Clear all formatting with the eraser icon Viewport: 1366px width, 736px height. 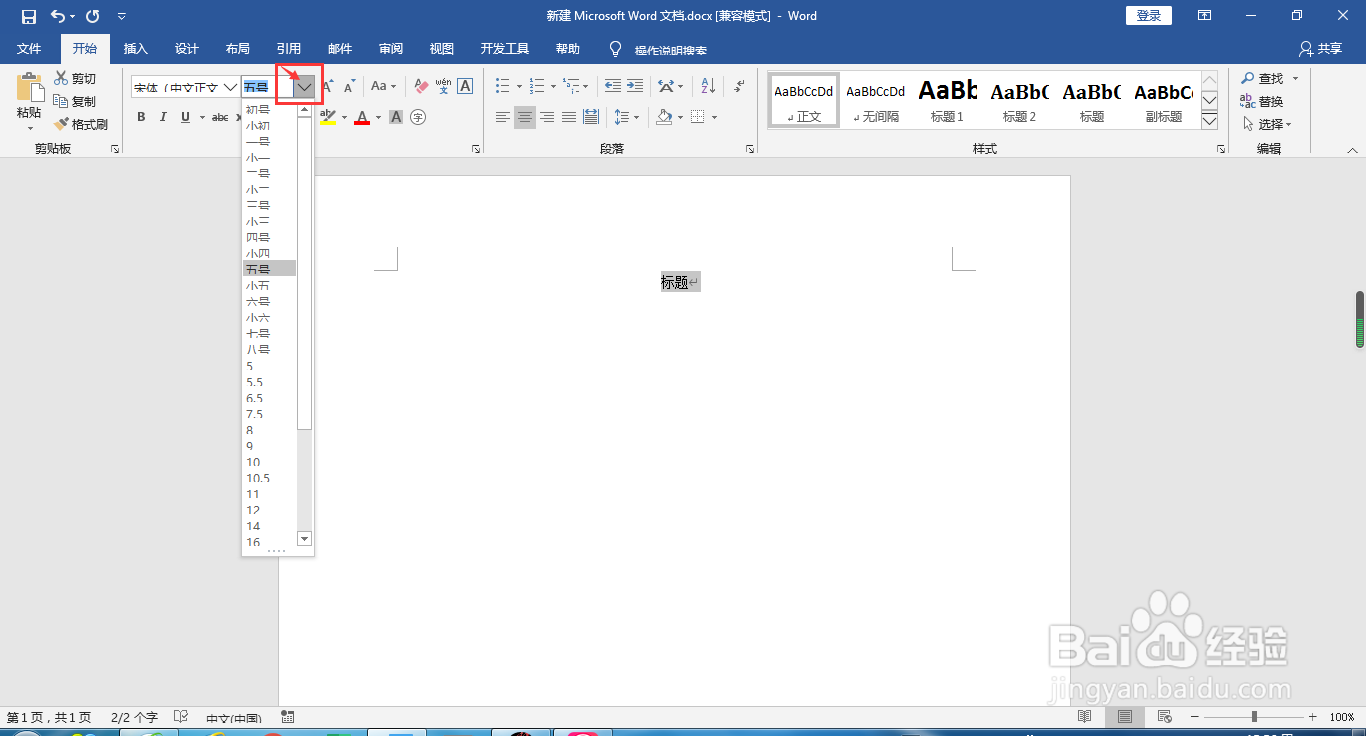click(421, 87)
